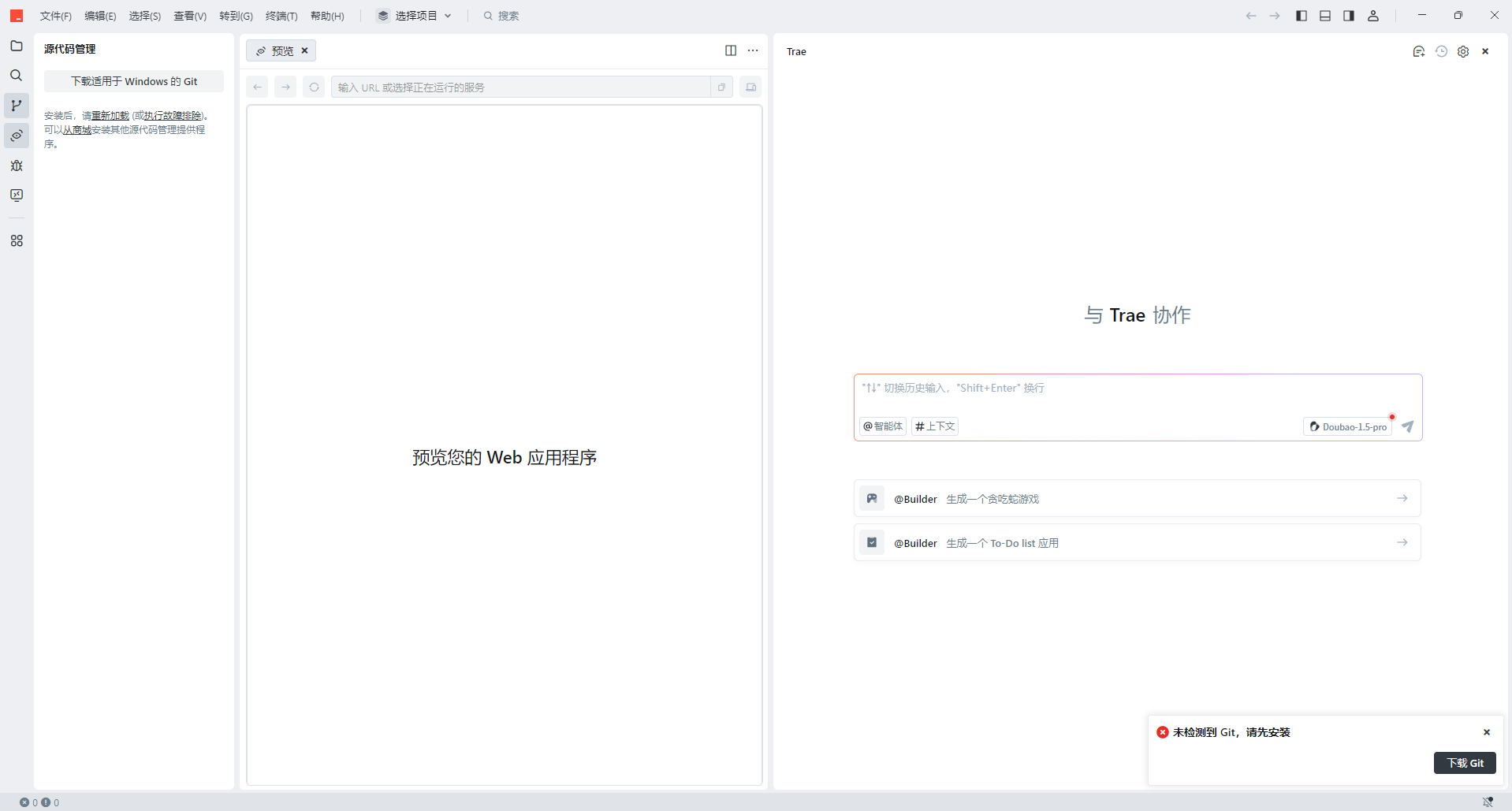Choose the 生成一个 To-Do list 应用 suggestion
The height and width of the screenshot is (811, 1512).
1138,542
